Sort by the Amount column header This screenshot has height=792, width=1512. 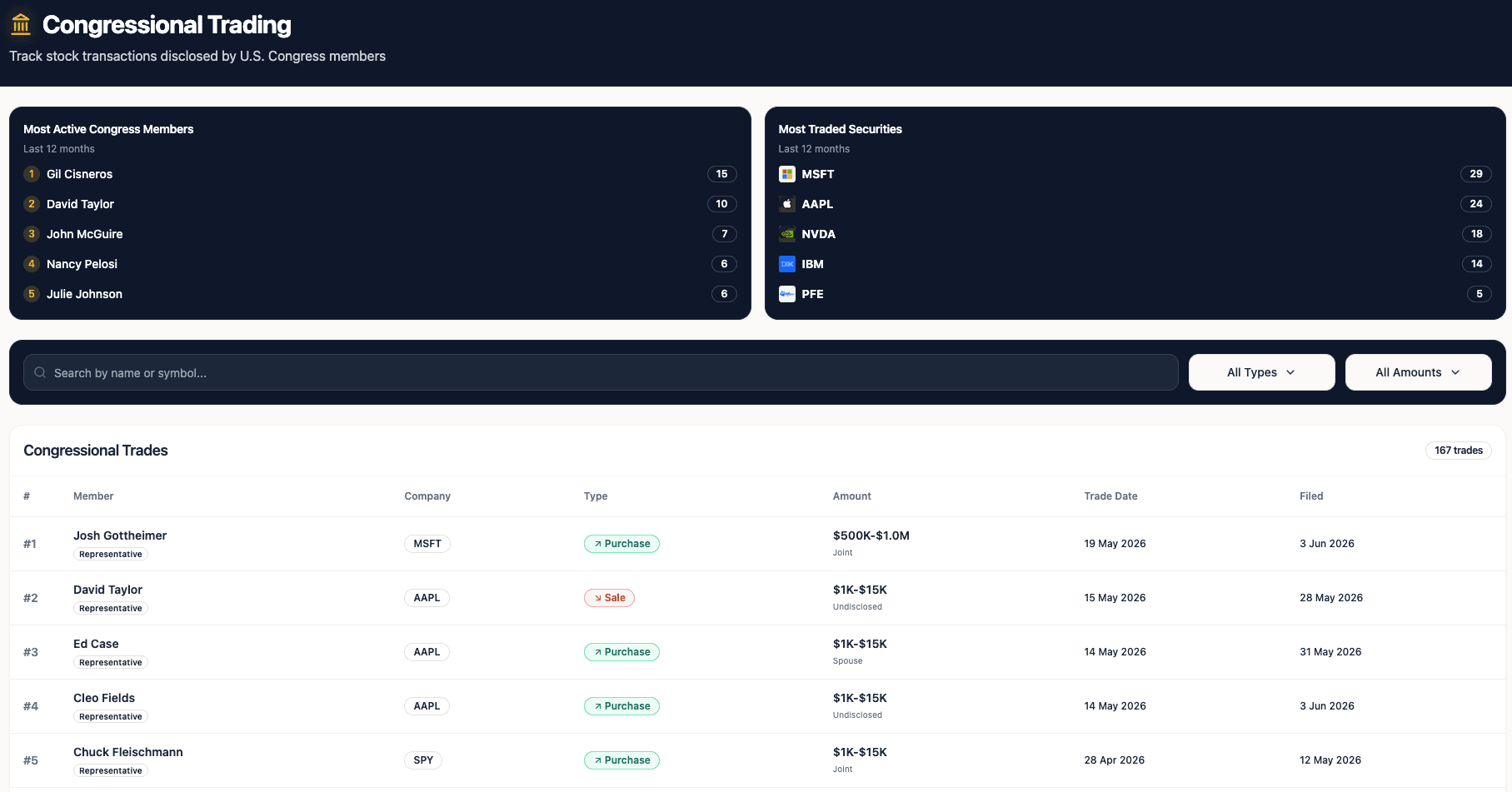[x=851, y=496]
